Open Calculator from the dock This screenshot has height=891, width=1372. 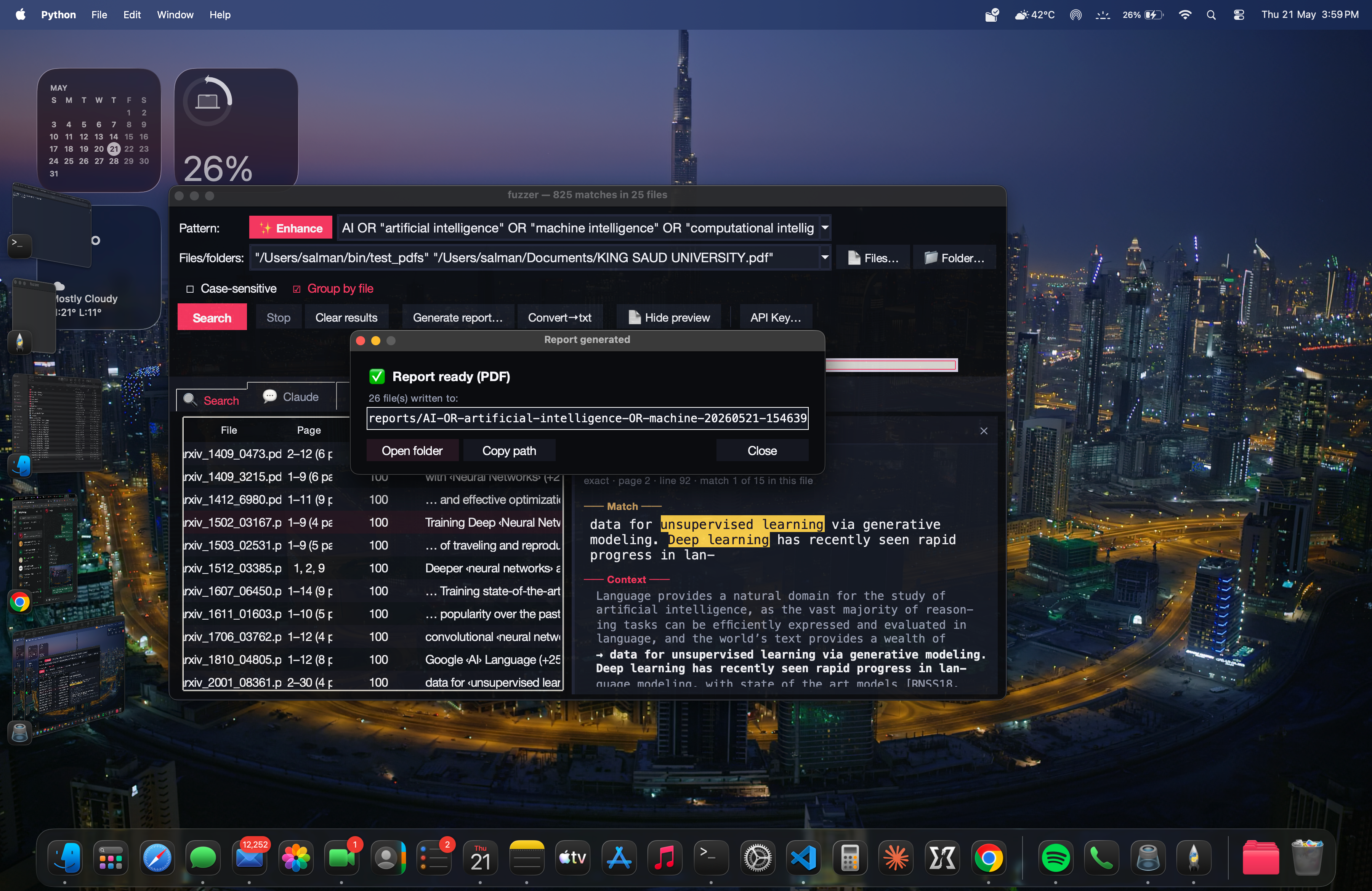pyautogui.click(x=850, y=857)
